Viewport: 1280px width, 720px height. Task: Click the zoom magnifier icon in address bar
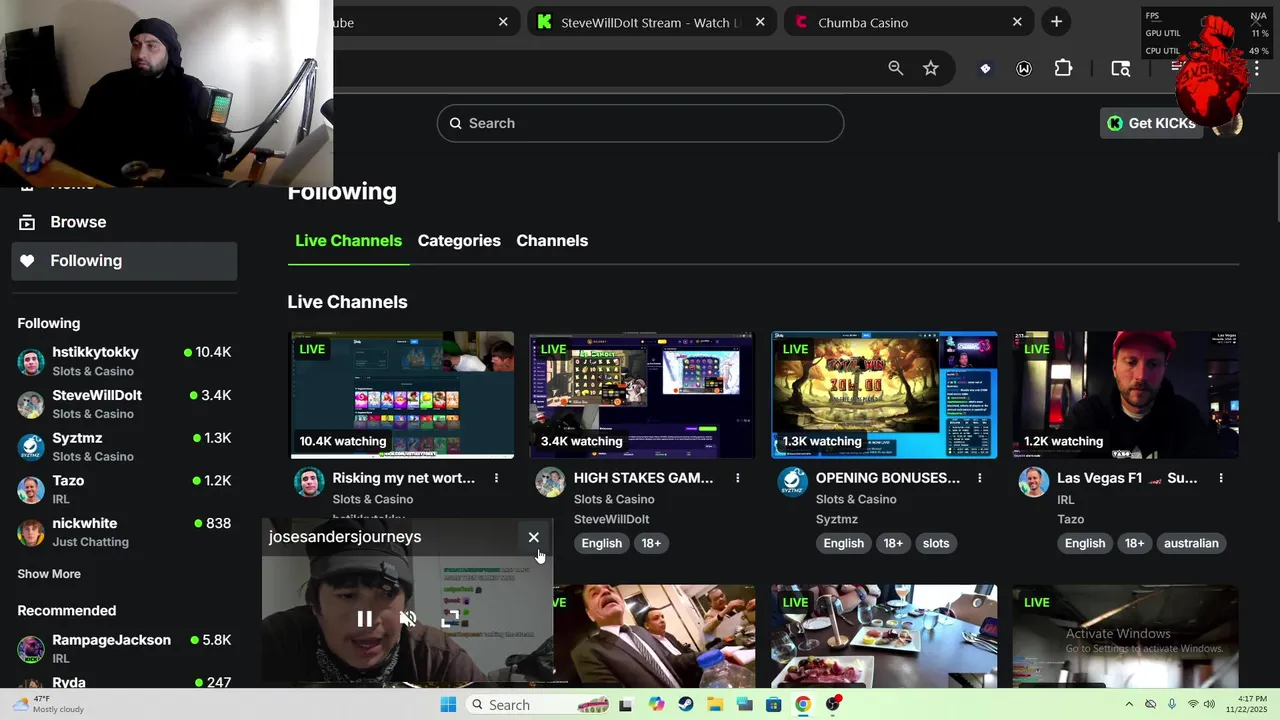(x=895, y=68)
